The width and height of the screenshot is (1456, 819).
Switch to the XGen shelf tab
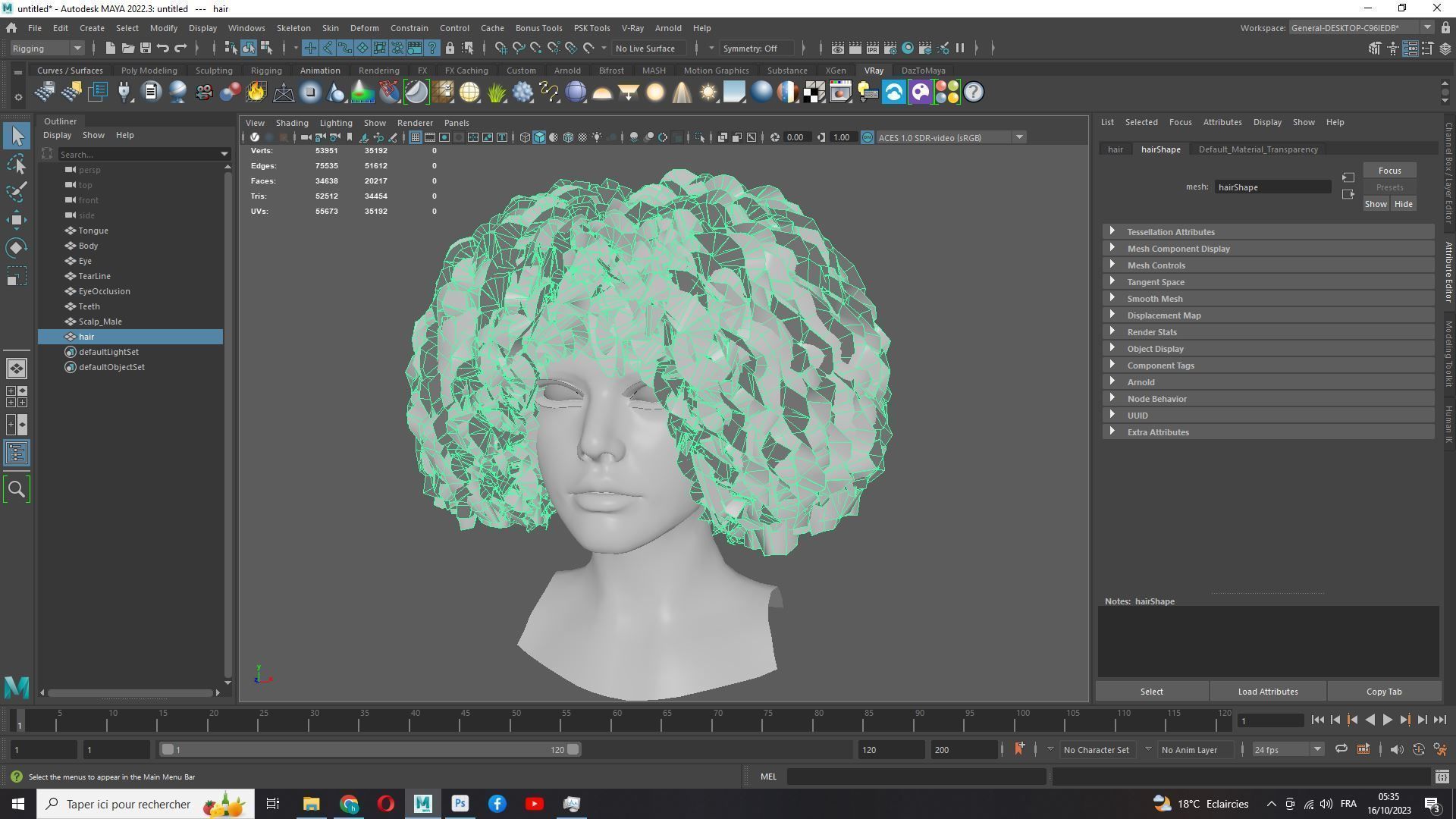tap(836, 71)
